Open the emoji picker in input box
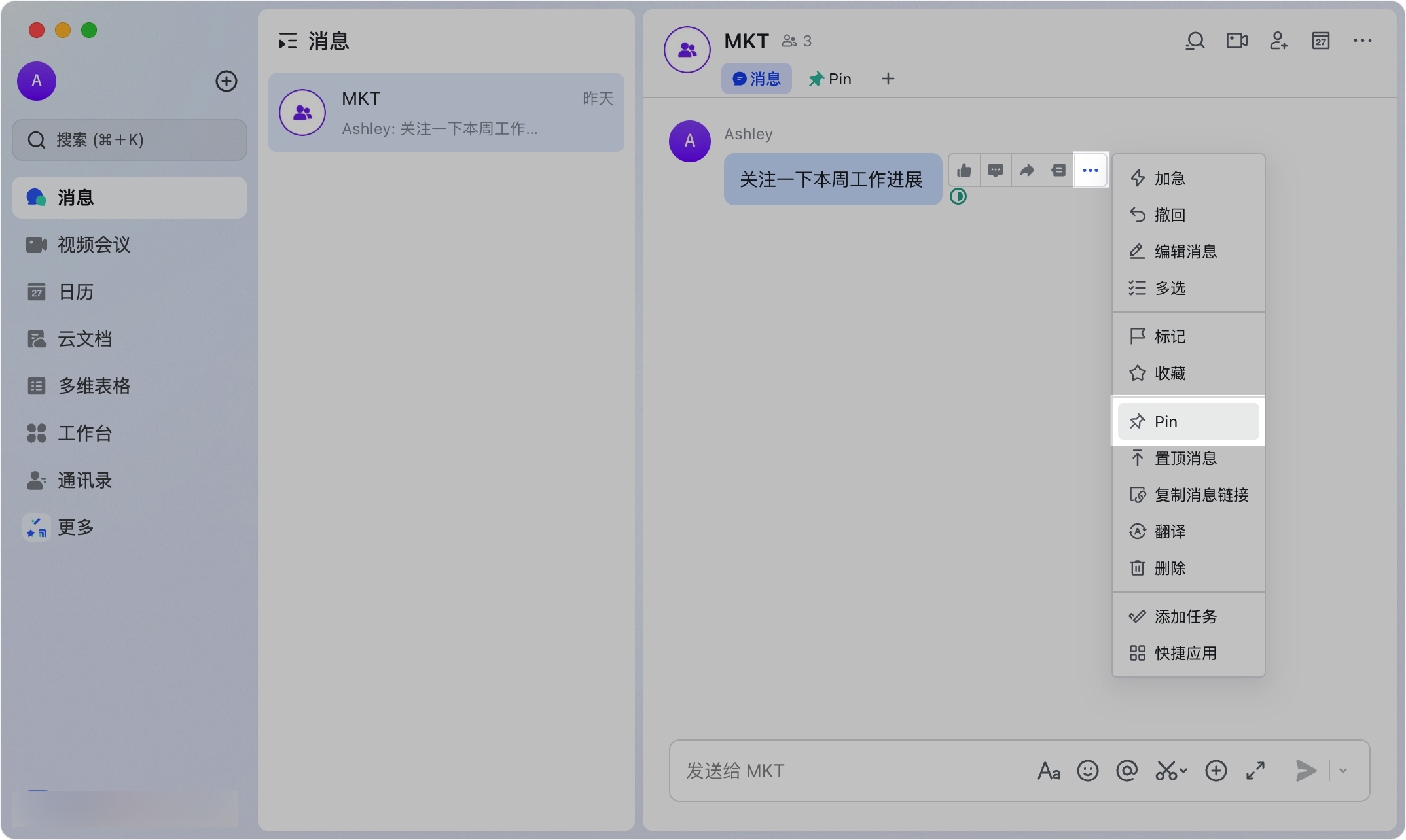The width and height of the screenshot is (1406, 840). (x=1088, y=771)
